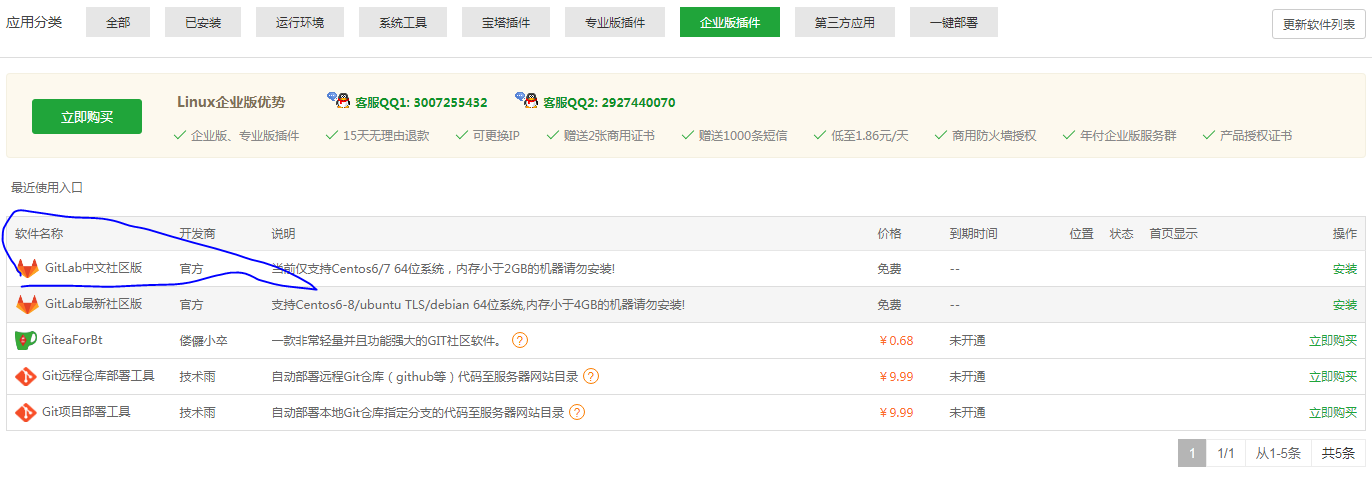Click 客服QQ2: 2927440070 contact link
The image size is (1372, 489).
pyautogui.click(x=609, y=102)
